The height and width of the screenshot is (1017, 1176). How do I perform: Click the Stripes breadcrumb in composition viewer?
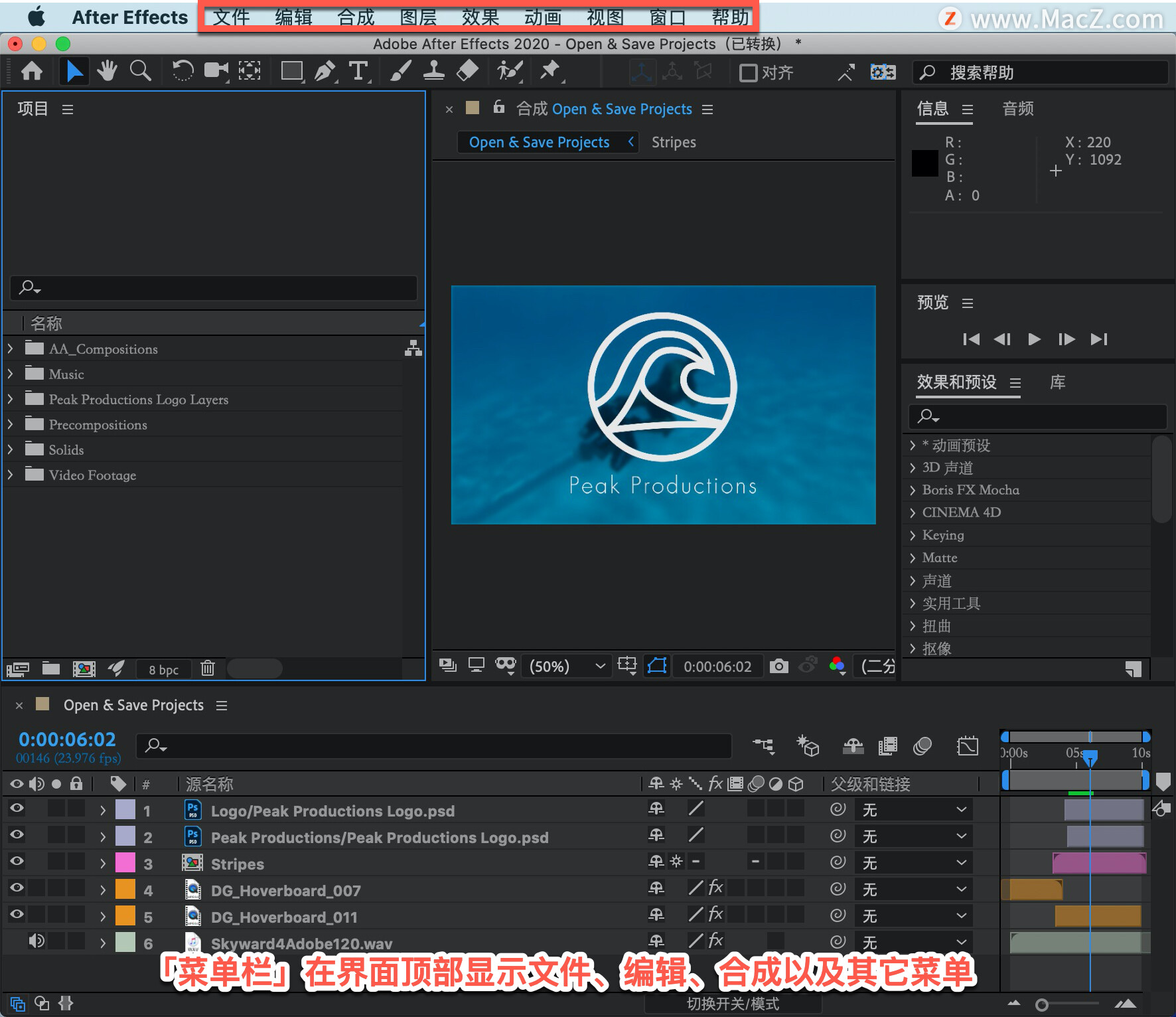[x=674, y=142]
